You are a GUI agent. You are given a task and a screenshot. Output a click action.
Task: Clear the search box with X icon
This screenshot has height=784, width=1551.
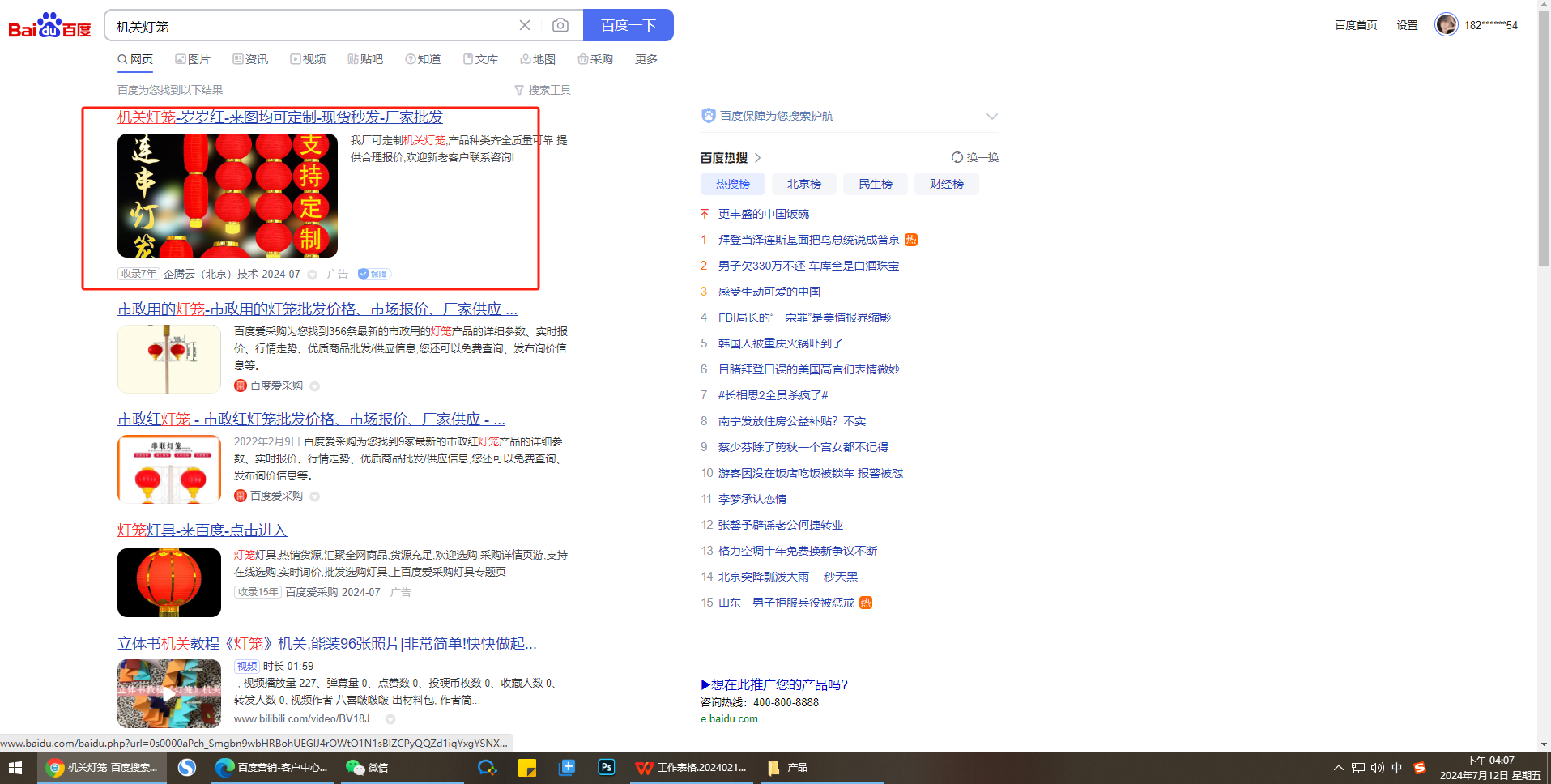coord(525,26)
